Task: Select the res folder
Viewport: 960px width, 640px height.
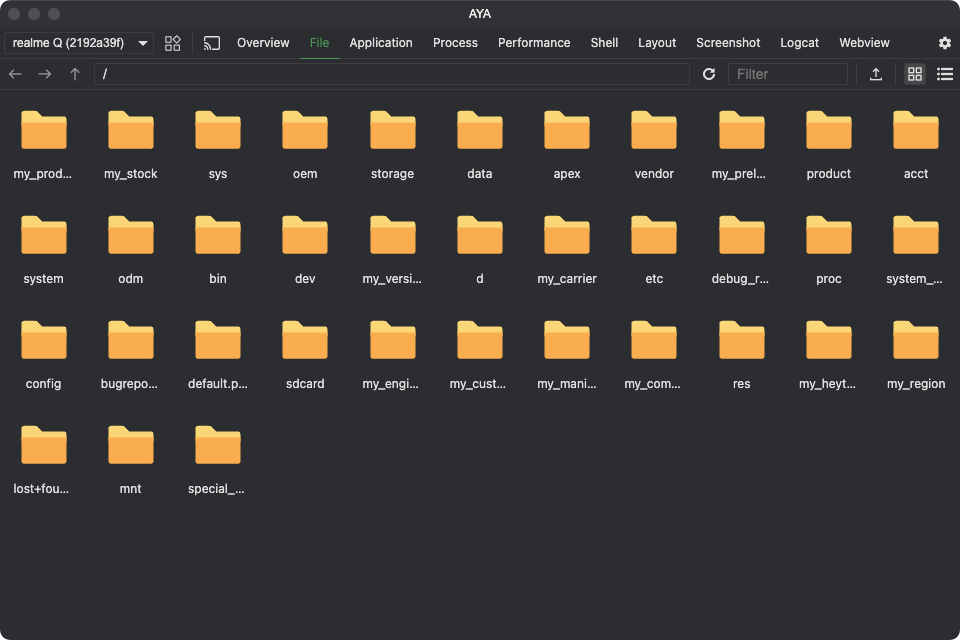Action: pos(741,355)
